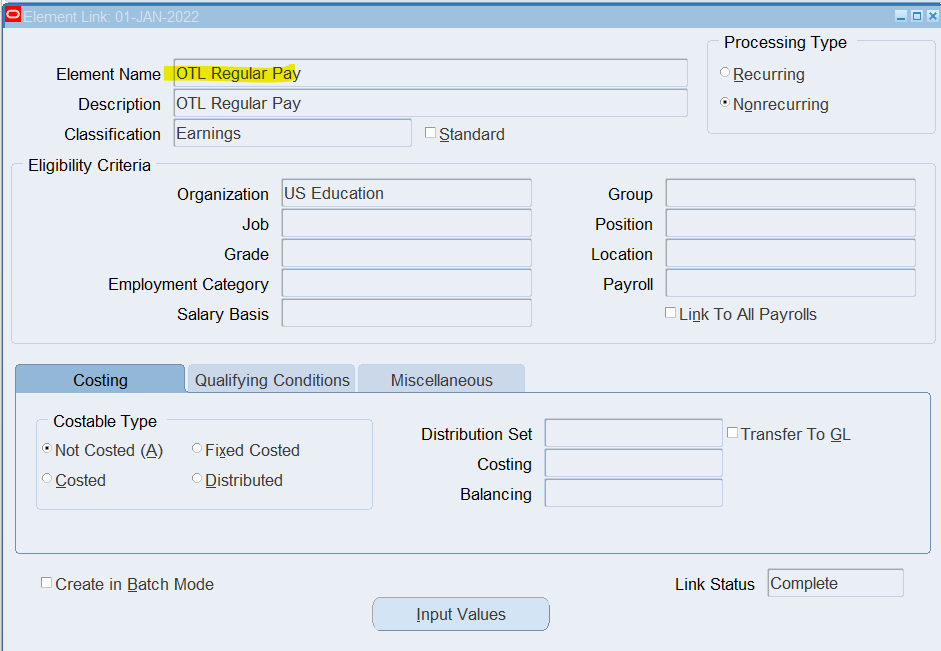This screenshot has height=651, width=941.
Task: Click the Element Name field
Action: click(x=430, y=73)
